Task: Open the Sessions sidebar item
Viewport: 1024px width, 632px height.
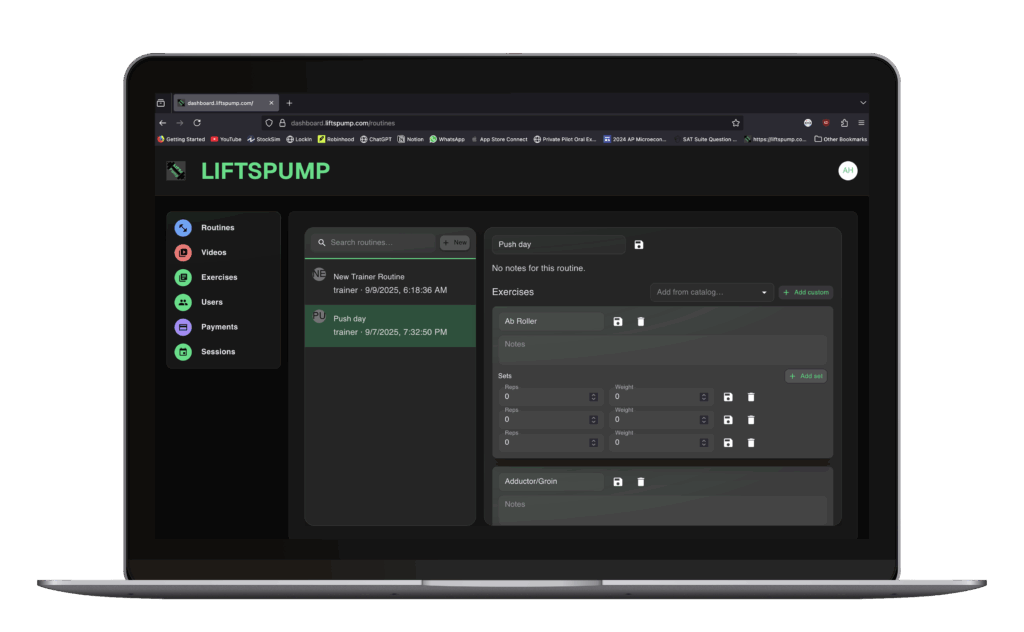Action: pyautogui.click(x=217, y=352)
